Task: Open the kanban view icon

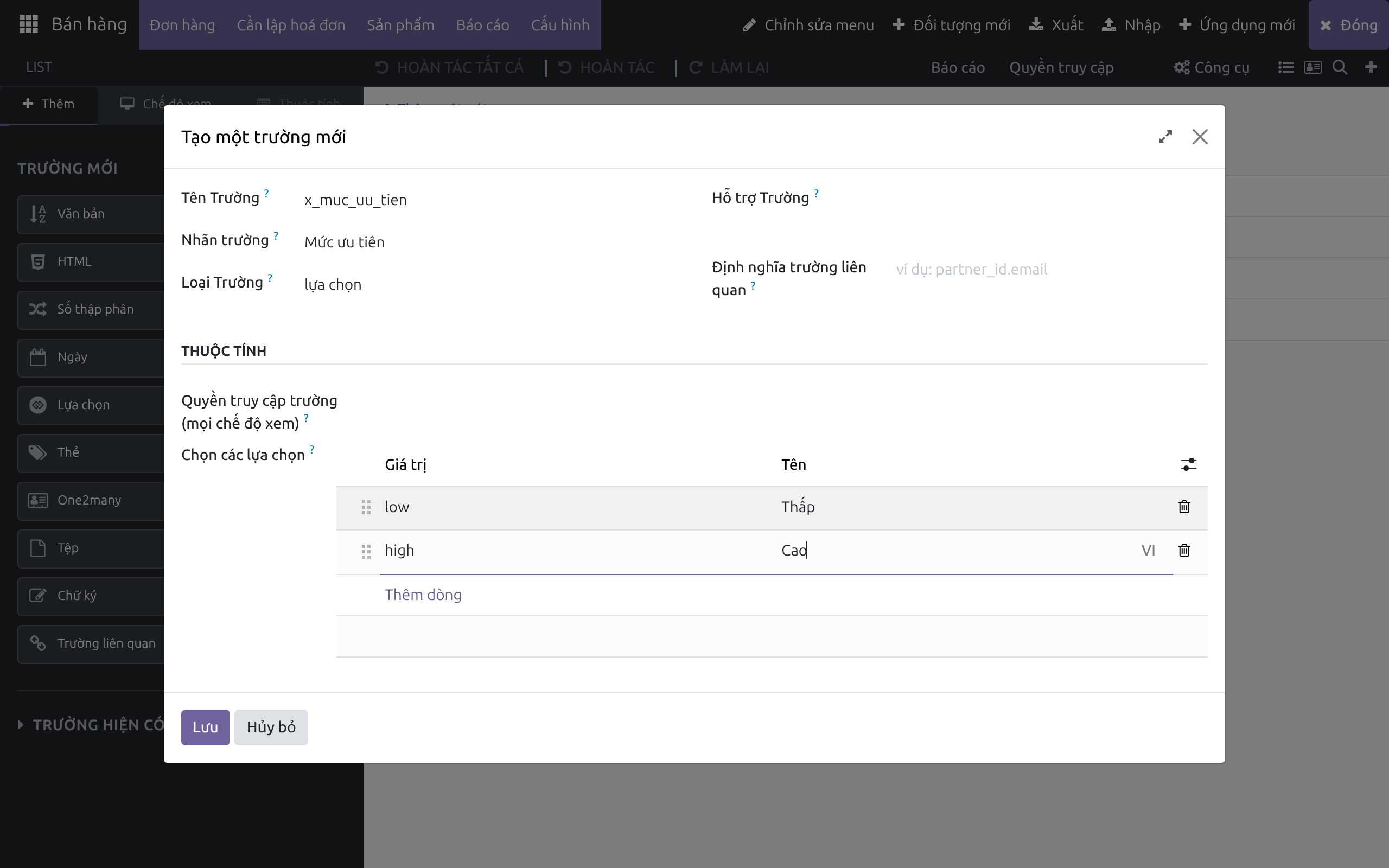Action: point(1312,67)
